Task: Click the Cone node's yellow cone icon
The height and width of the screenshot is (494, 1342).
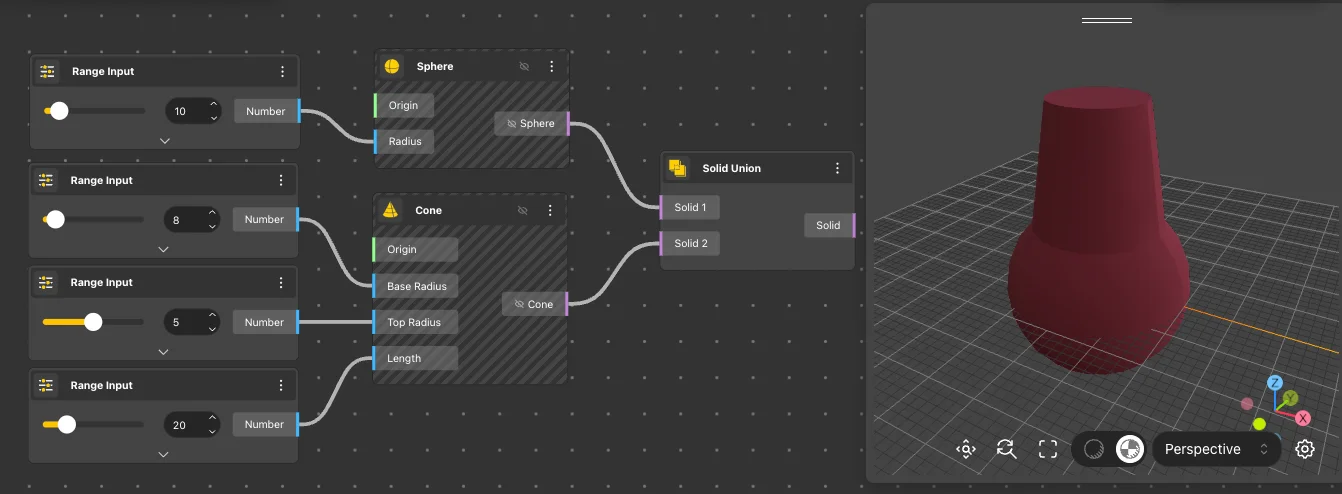Action: tap(392, 211)
